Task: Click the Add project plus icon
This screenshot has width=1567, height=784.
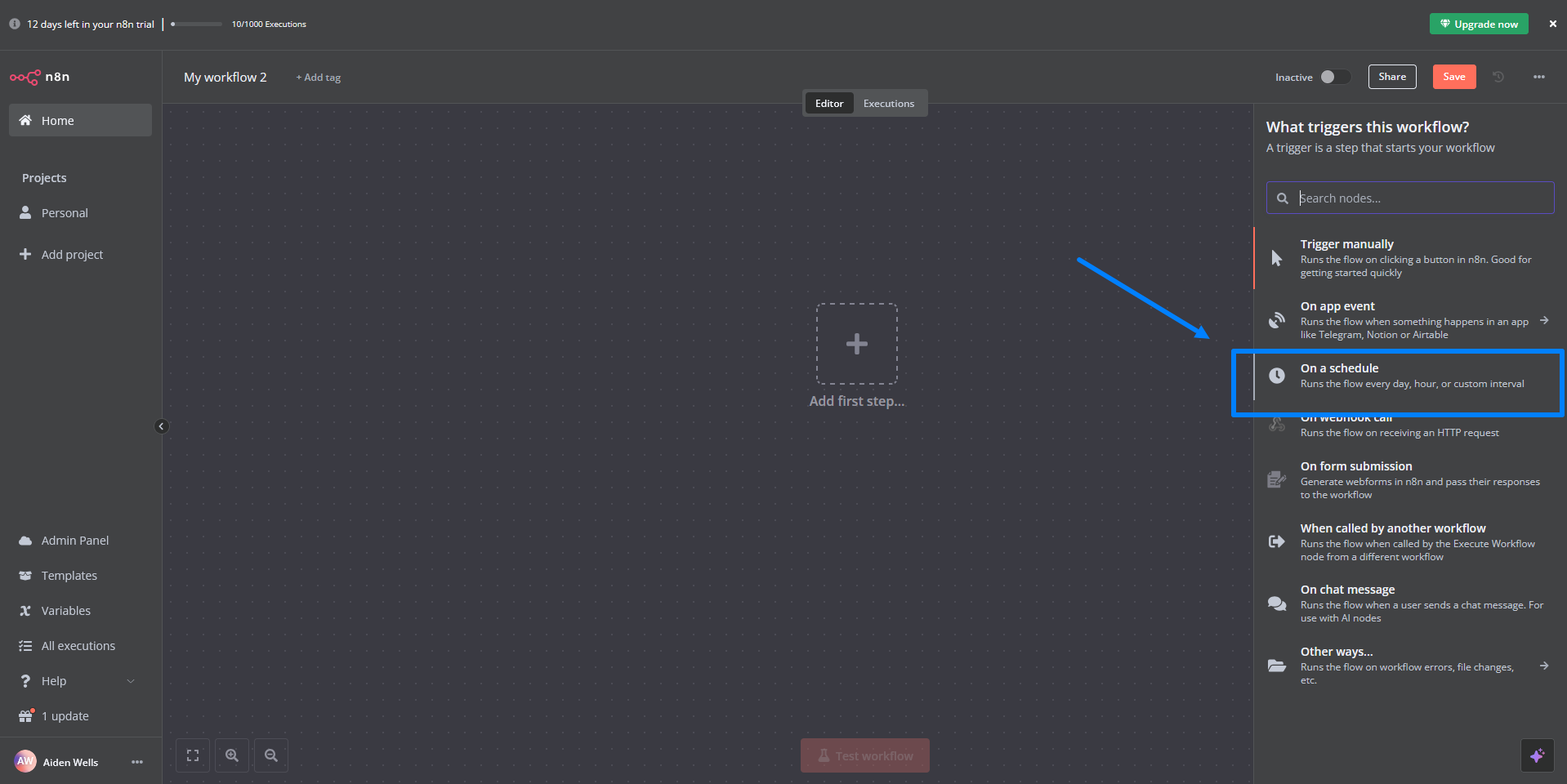Action: pos(25,254)
